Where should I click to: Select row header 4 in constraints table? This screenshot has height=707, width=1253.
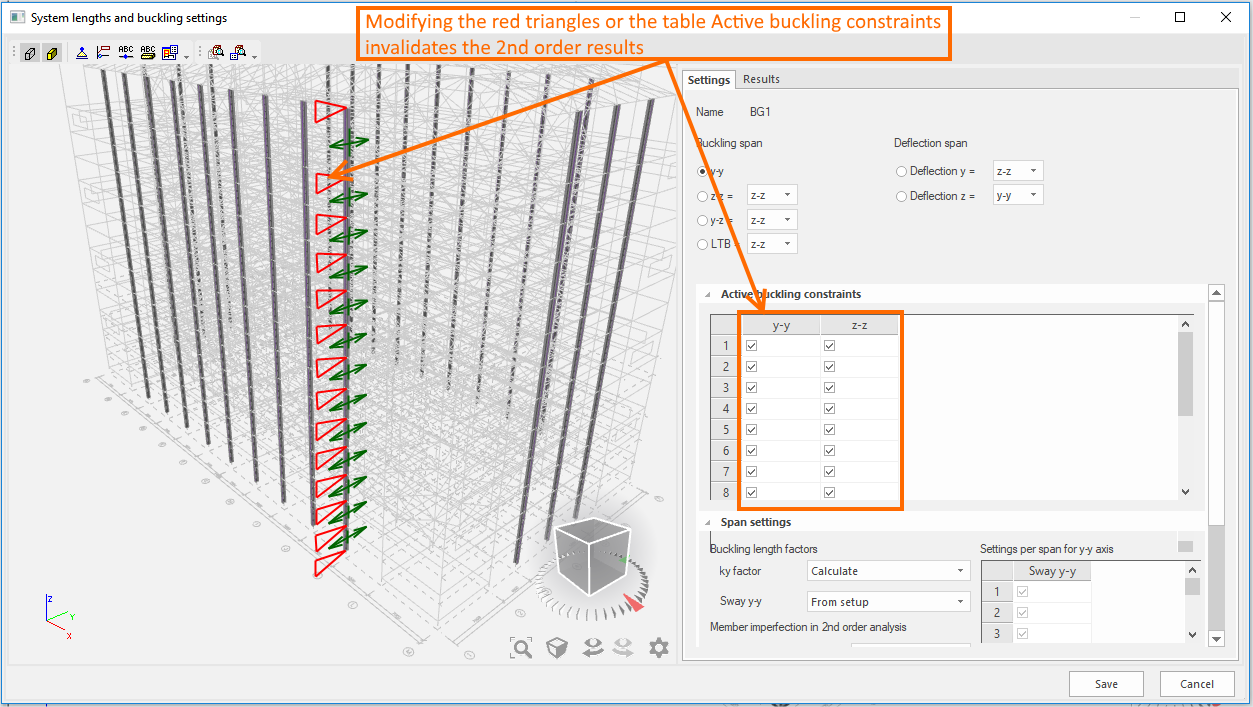pos(726,409)
